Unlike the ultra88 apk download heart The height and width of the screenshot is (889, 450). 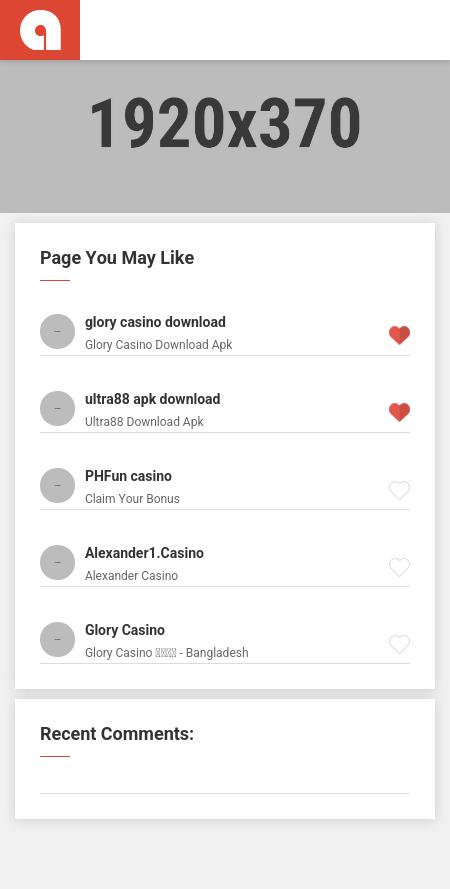(x=399, y=412)
